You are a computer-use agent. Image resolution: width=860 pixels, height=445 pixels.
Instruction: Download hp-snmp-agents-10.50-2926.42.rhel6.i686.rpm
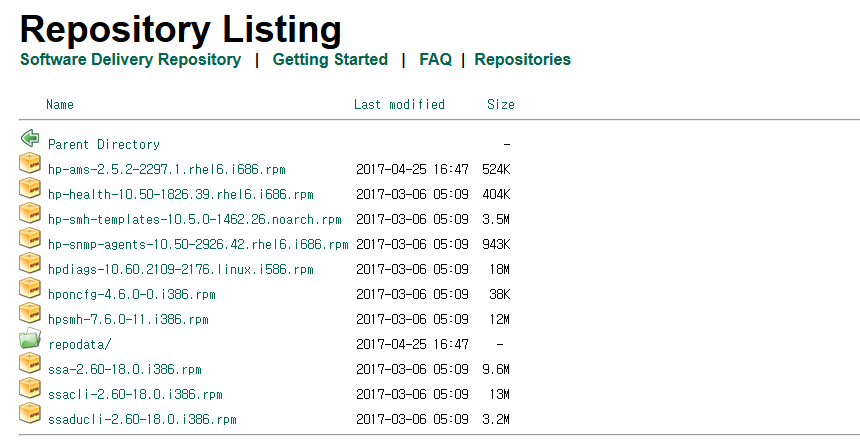pyautogui.click(x=199, y=245)
